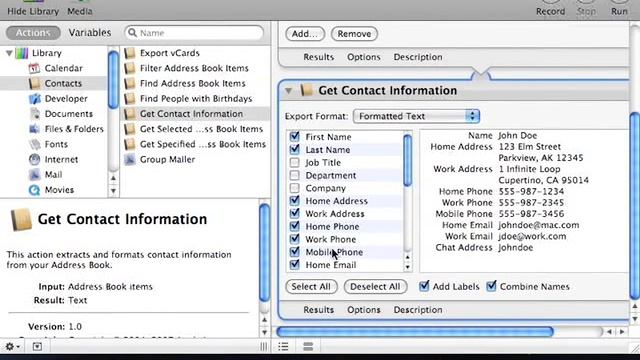Check the Department checkbox

[294, 175]
